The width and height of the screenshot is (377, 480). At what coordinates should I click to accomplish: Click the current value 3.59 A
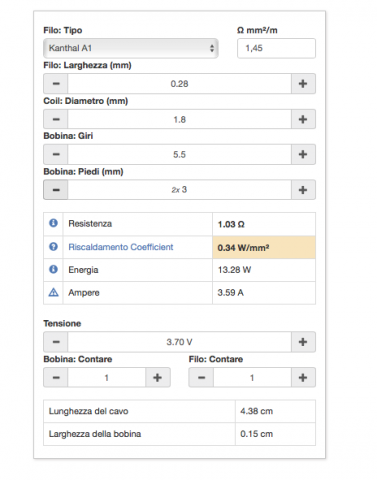click(x=231, y=293)
